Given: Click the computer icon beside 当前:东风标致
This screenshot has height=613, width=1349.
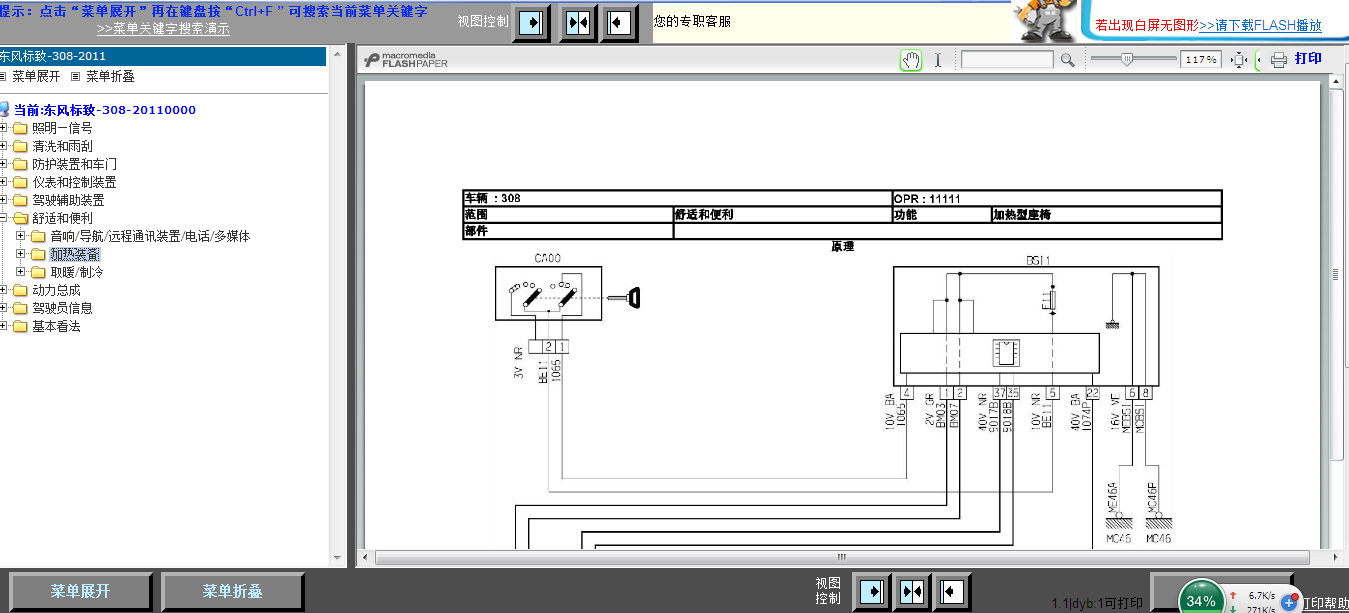Looking at the screenshot, I should coord(4,110).
